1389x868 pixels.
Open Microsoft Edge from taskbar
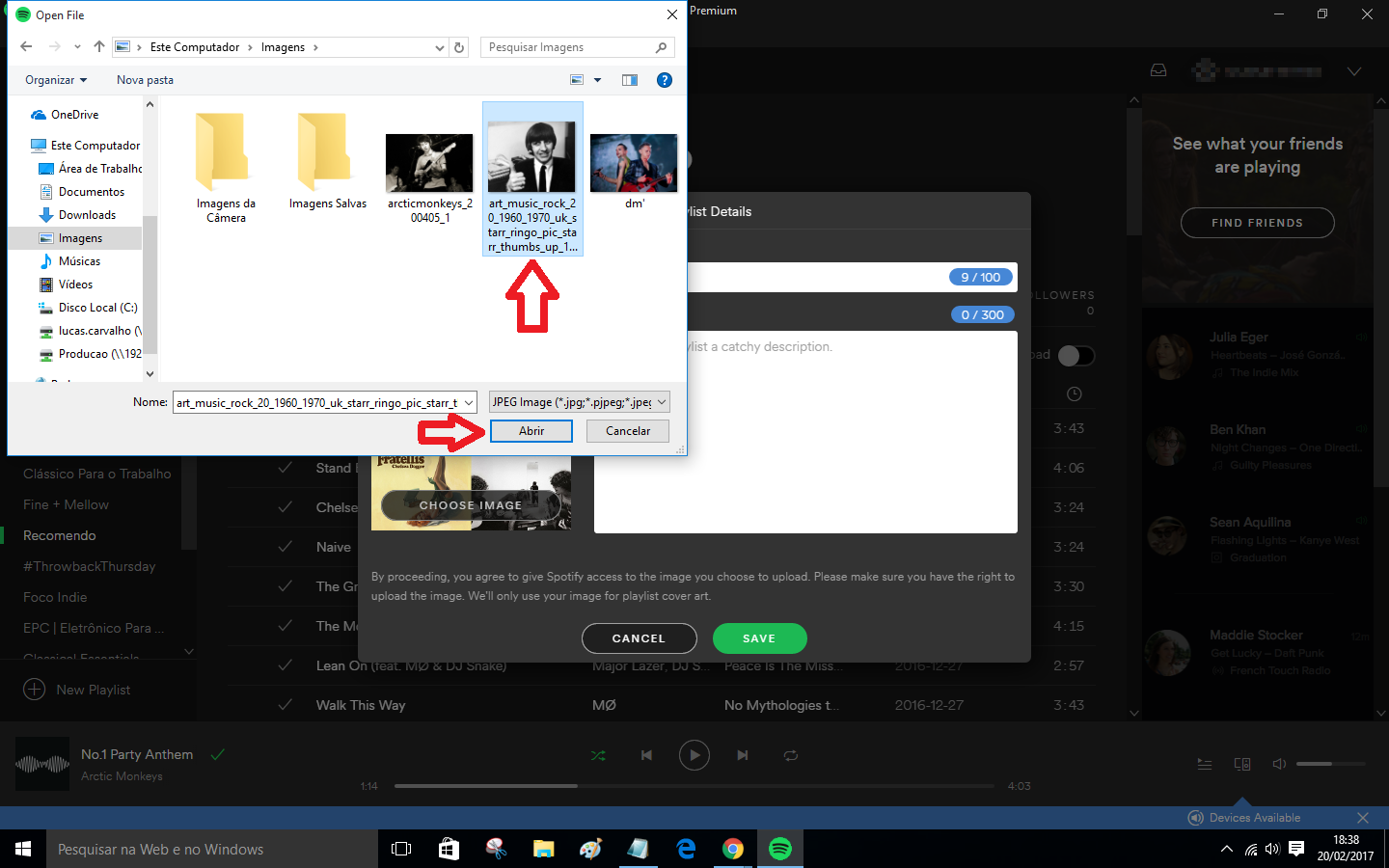[x=686, y=849]
